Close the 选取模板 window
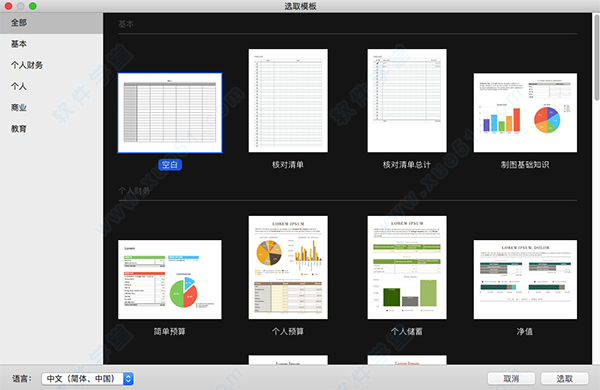Image resolution: width=600 pixels, height=390 pixels. [x=8, y=6]
